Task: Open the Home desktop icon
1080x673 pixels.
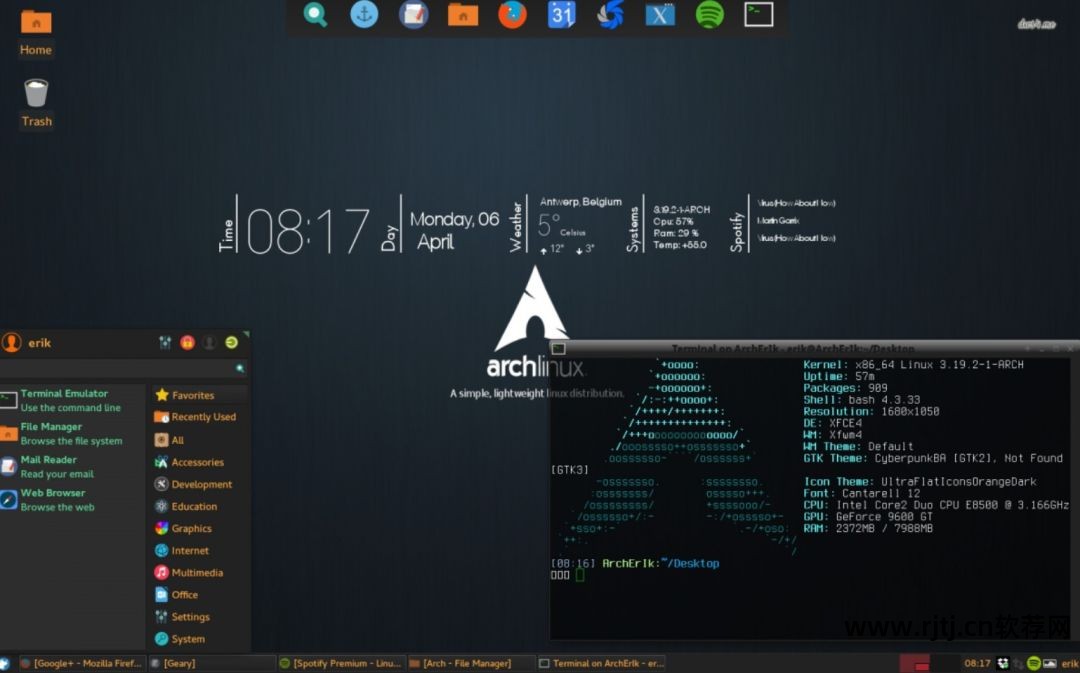Action: (x=36, y=33)
